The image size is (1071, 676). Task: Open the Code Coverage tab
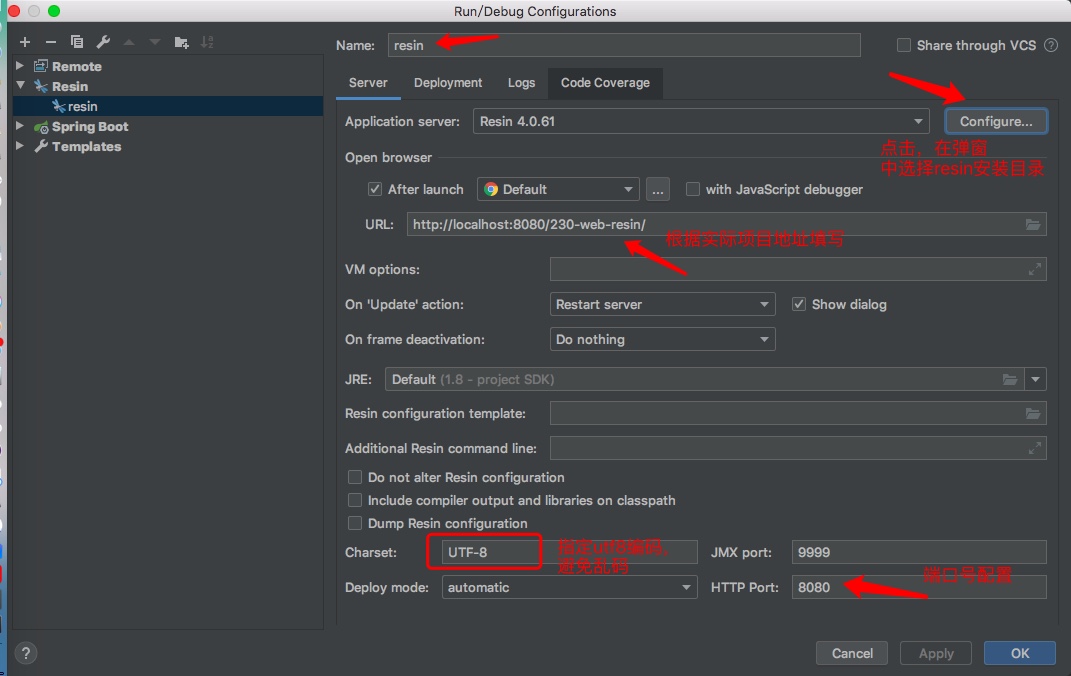coord(605,83)
